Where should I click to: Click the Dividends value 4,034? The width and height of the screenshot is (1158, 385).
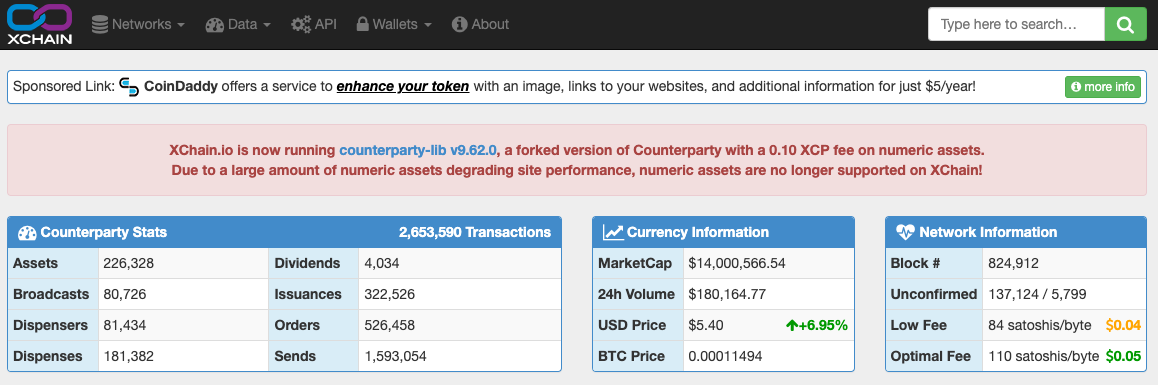tap(382, 264)
